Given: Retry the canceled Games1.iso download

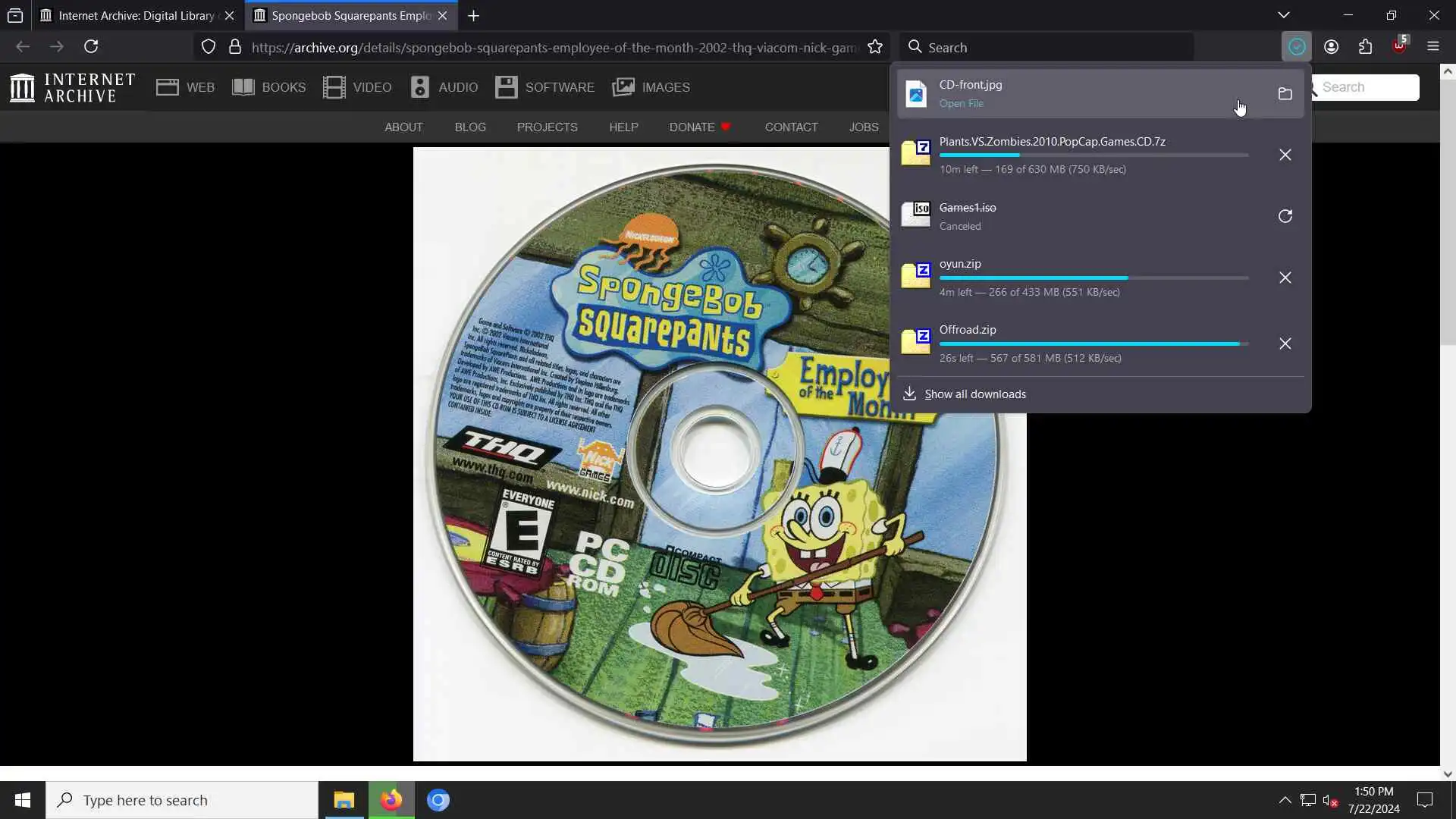Looking at the screenshot, I should [x=1285, y=216].
